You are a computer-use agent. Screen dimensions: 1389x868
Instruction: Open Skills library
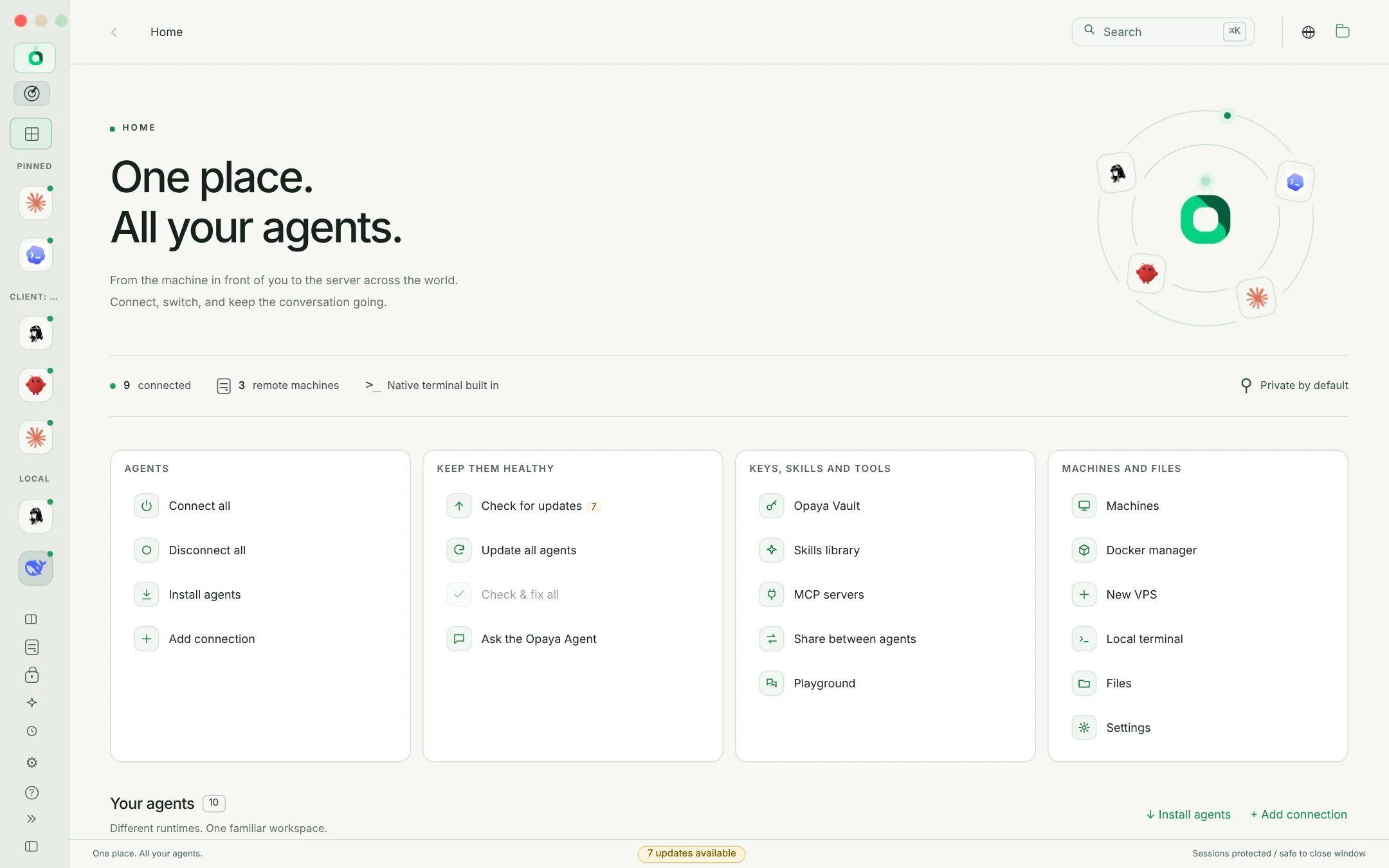point(885,550)
